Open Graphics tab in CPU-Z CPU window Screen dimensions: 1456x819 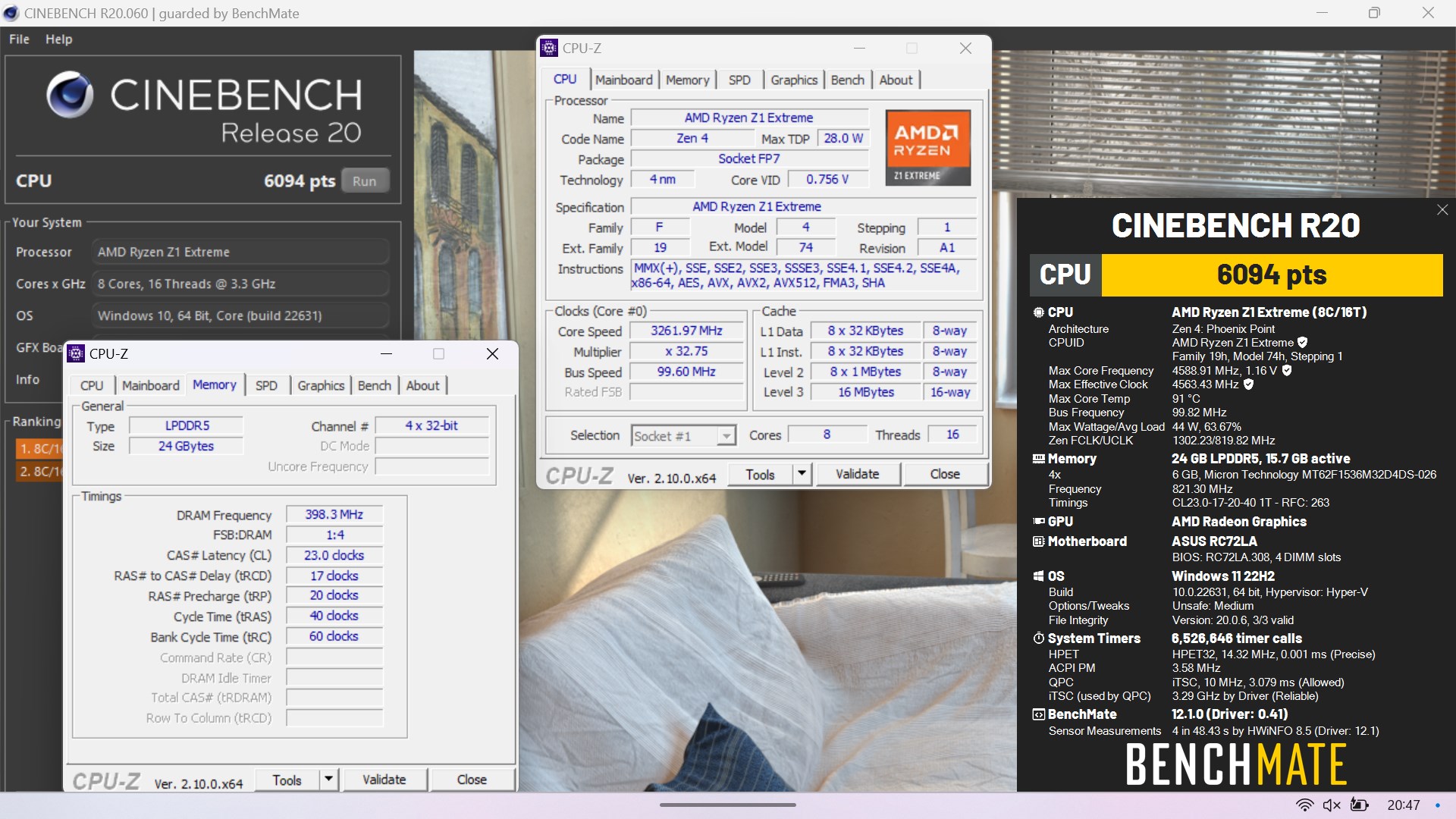(794, 80)
